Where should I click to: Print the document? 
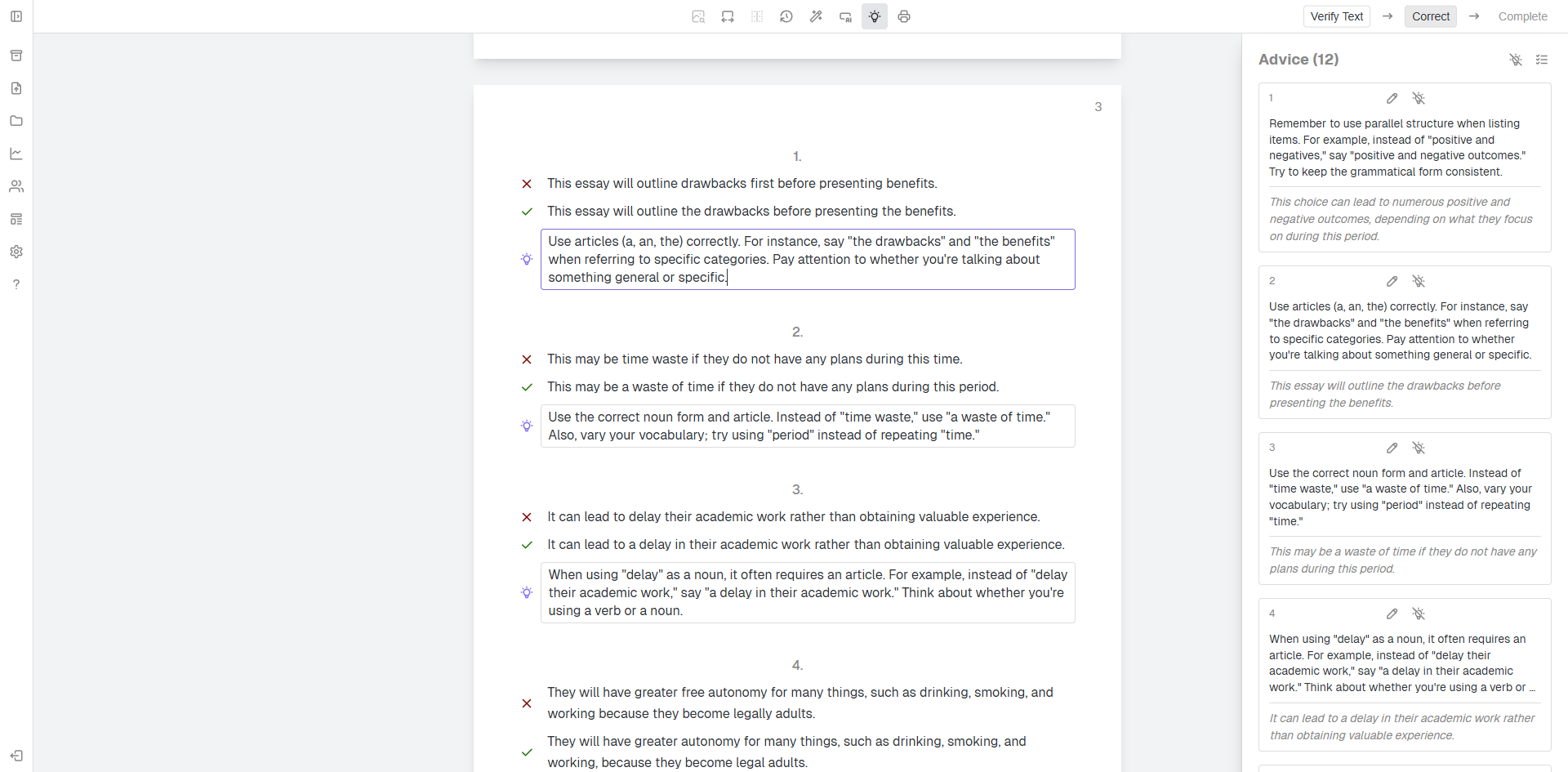903,16
